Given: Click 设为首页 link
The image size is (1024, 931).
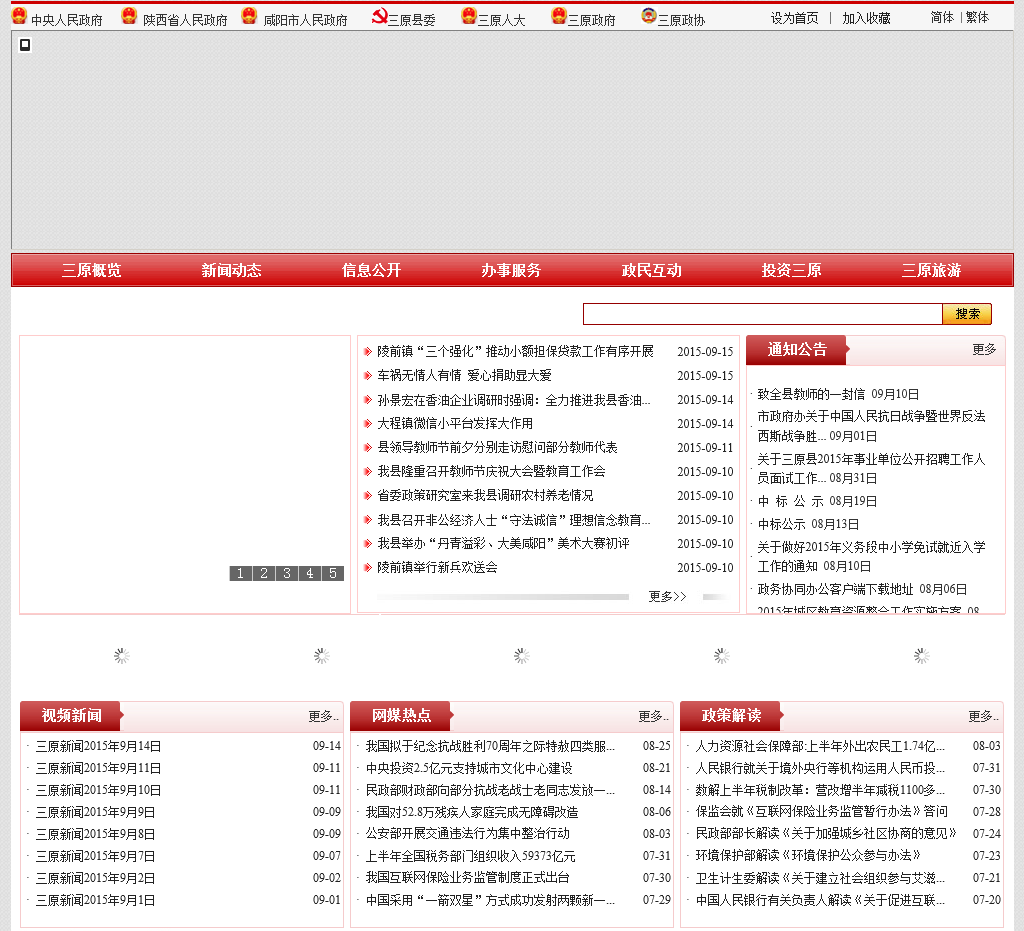Looking at the screenshot, I should pos(794,18).
